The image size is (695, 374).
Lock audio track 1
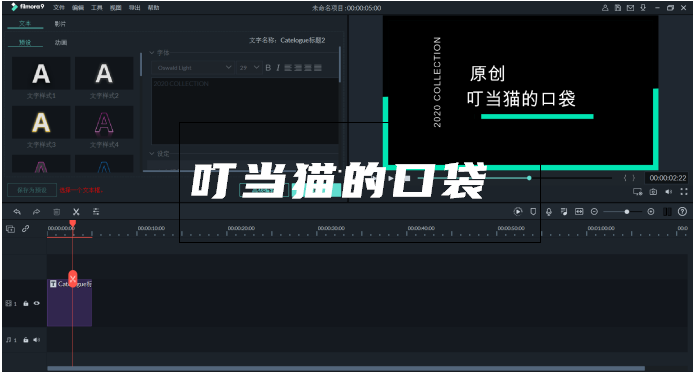pos(26,340)
